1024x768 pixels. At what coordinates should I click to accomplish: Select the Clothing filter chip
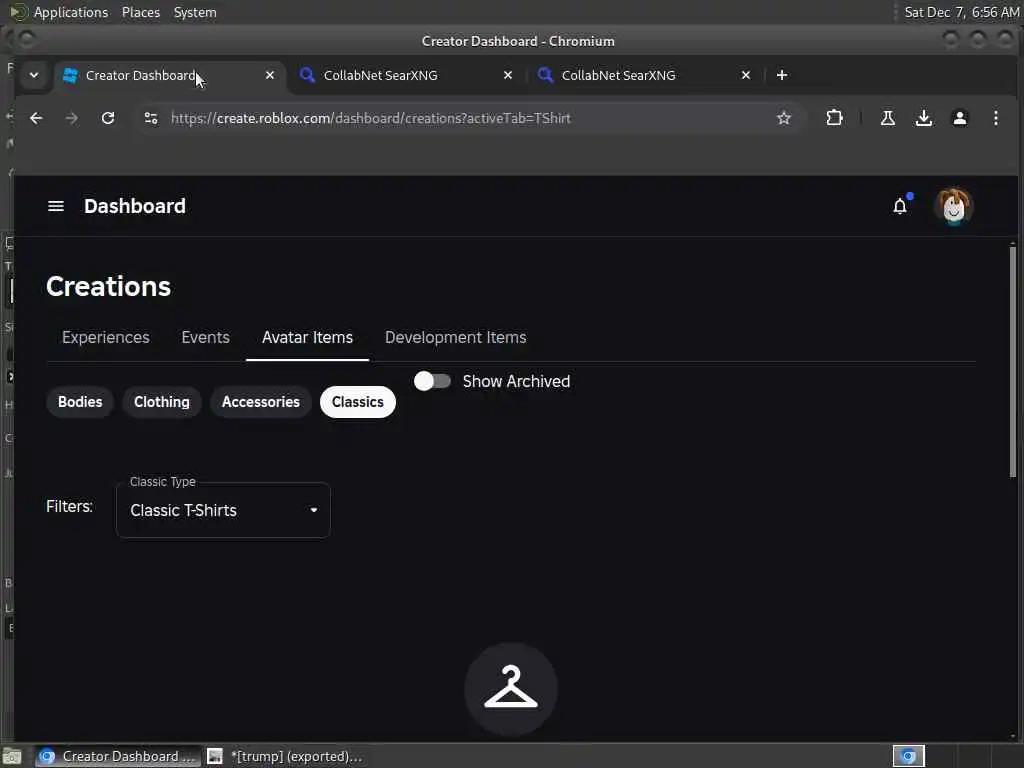click(x=162, y=402)
